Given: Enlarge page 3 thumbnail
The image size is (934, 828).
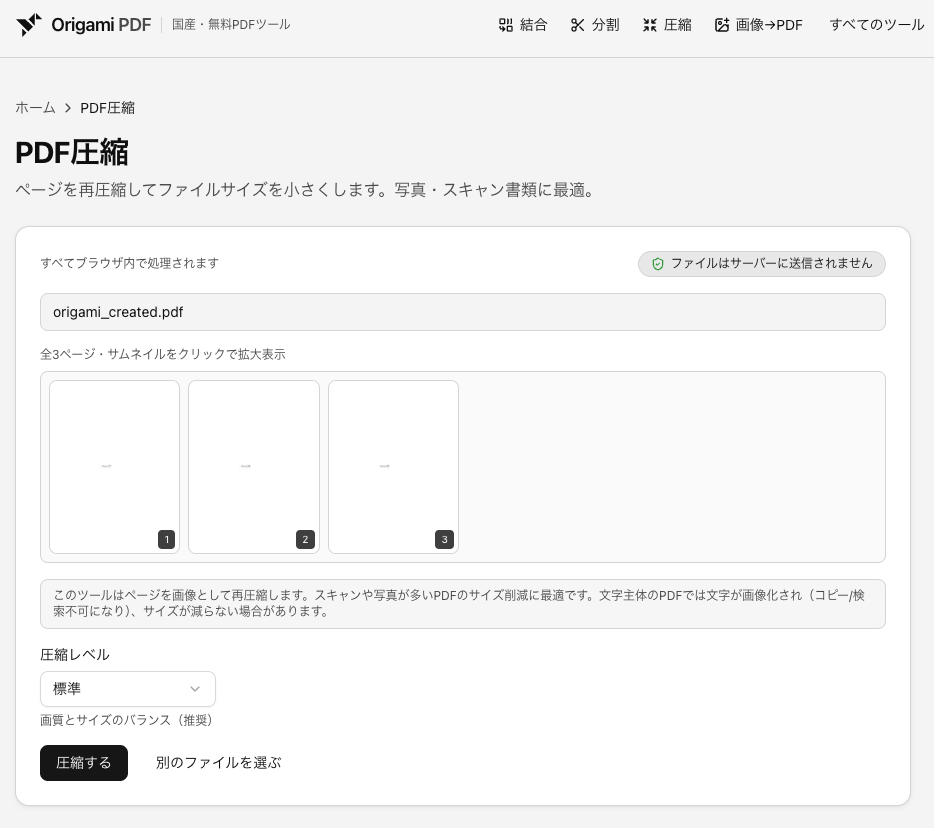Looking at the screenshot, I should coord(393,467).
